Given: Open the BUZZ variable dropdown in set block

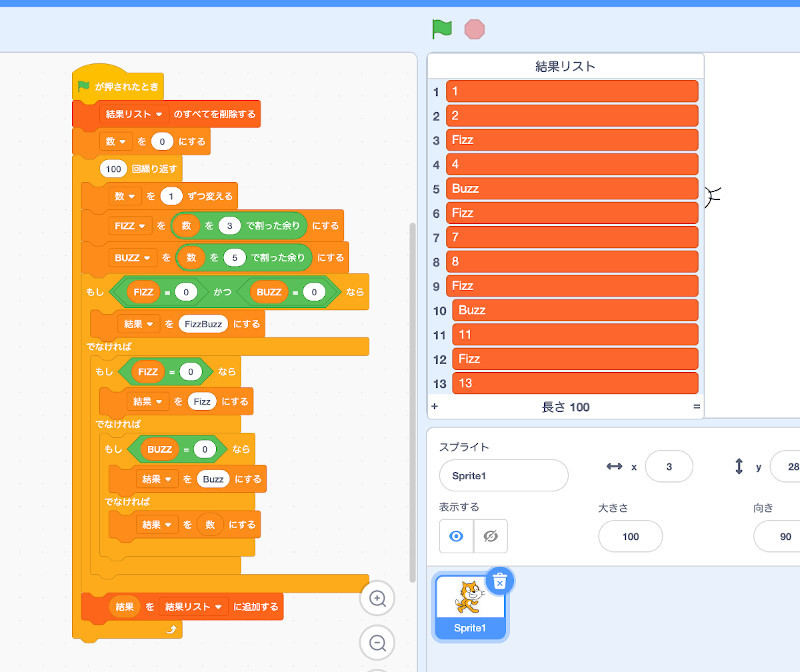Looking at the screenshot, I should (148, 258).
